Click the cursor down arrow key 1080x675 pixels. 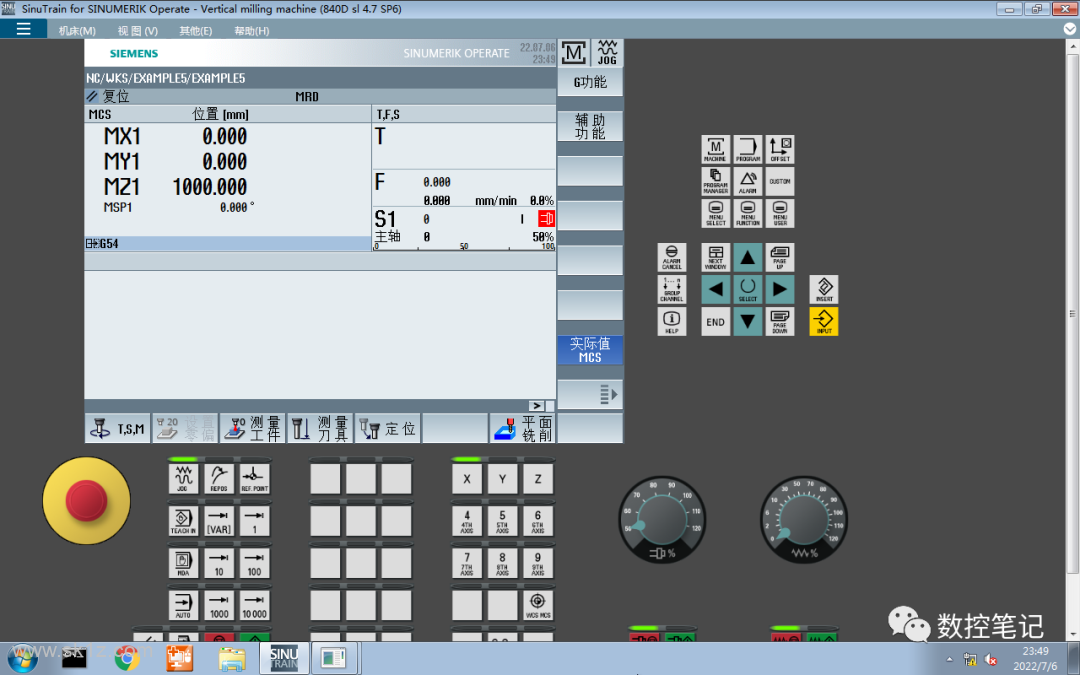pyautogui.click(x=747, y=322)
